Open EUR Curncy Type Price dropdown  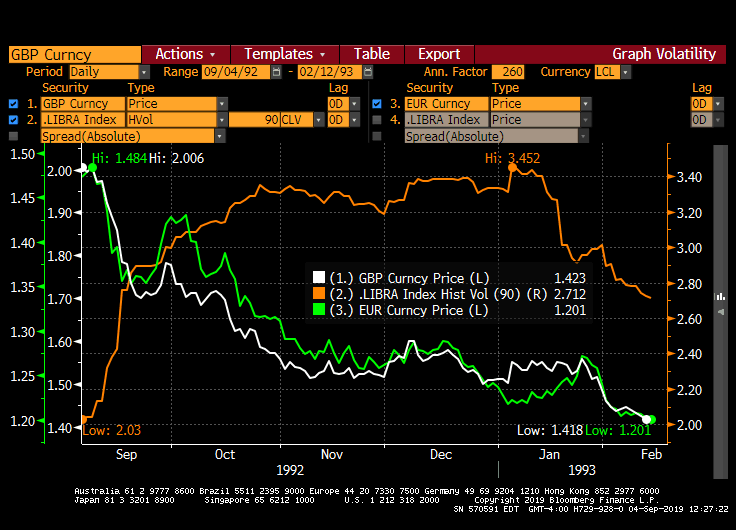point(586,104)
